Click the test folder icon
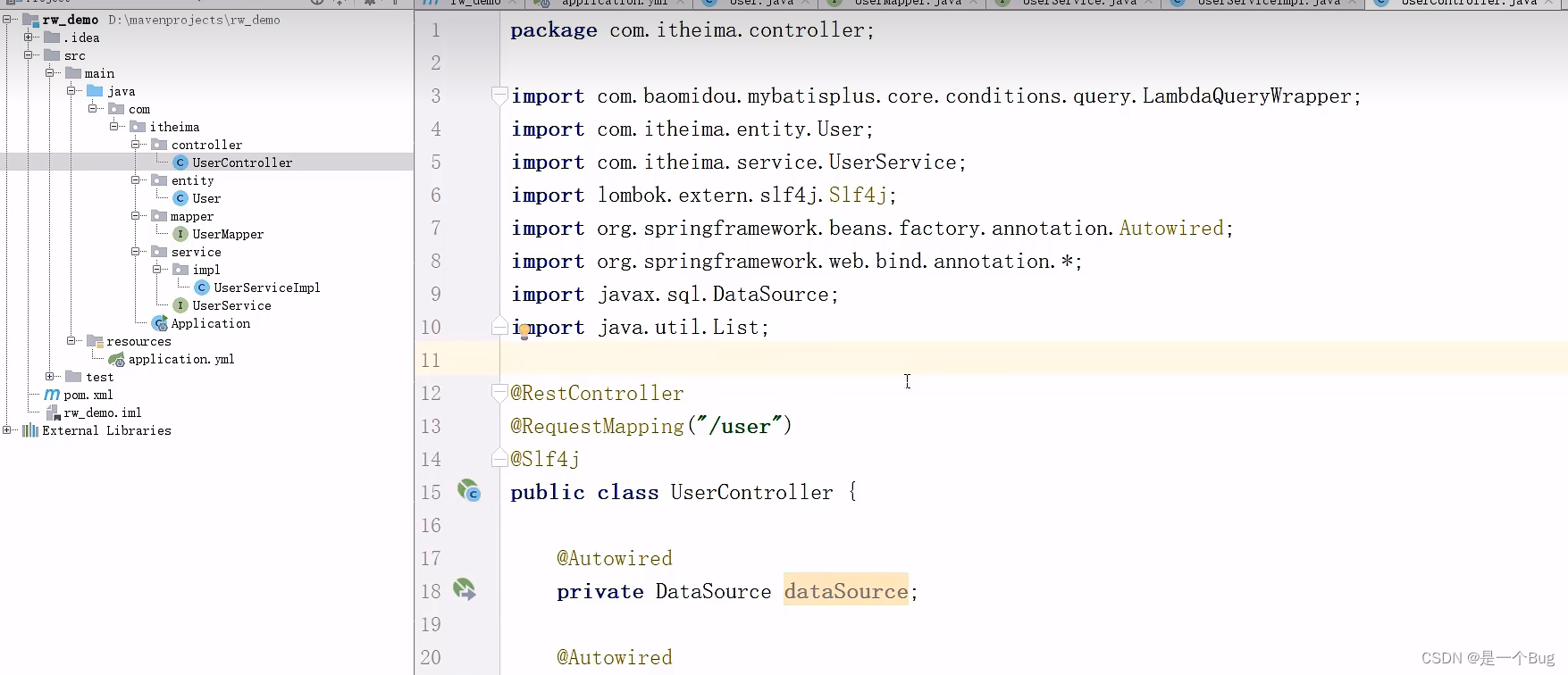The image size is (1568, 675). pos(73,377)
